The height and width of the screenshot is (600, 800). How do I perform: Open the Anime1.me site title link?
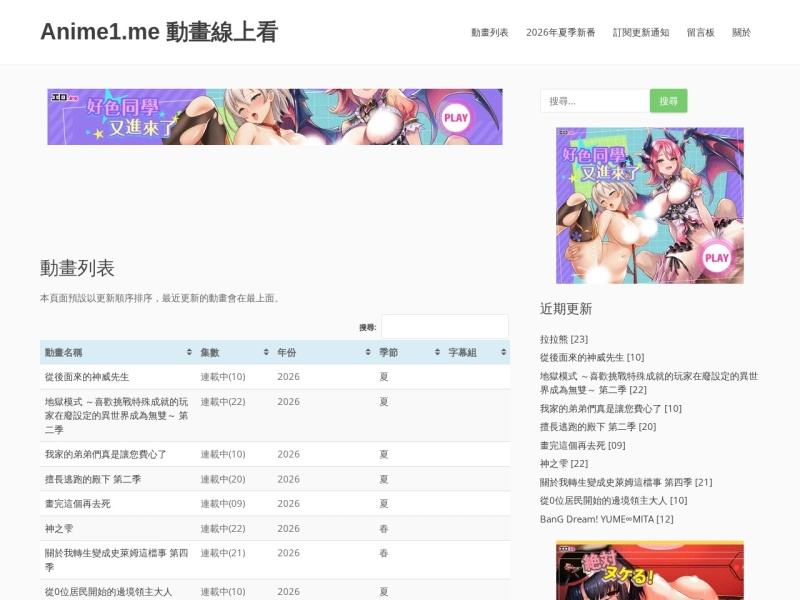[x=159, y=32]
